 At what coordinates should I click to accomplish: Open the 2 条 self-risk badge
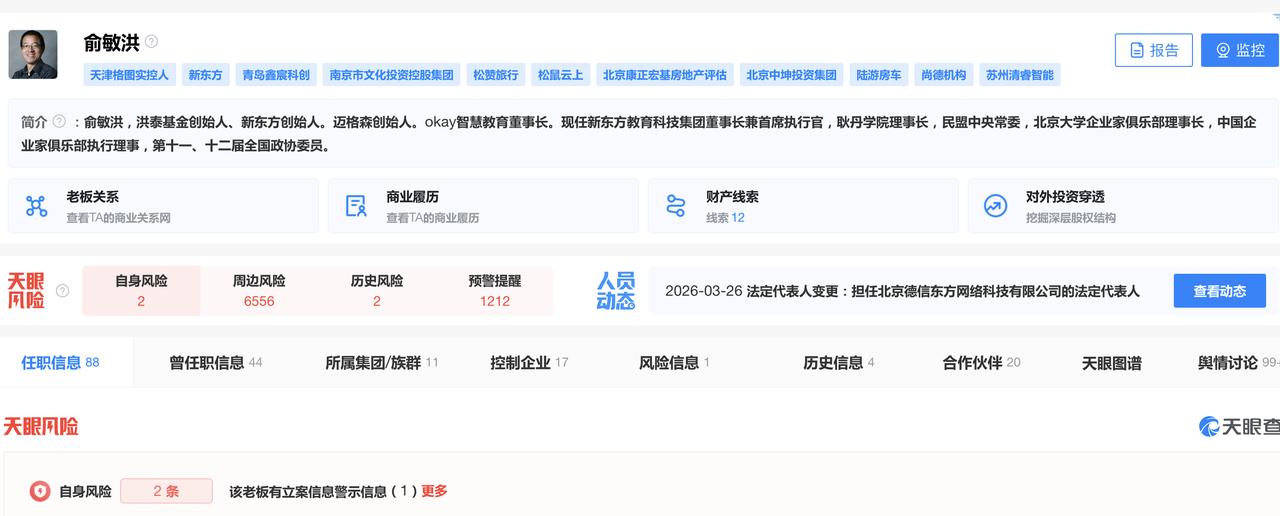click(166, 491)
